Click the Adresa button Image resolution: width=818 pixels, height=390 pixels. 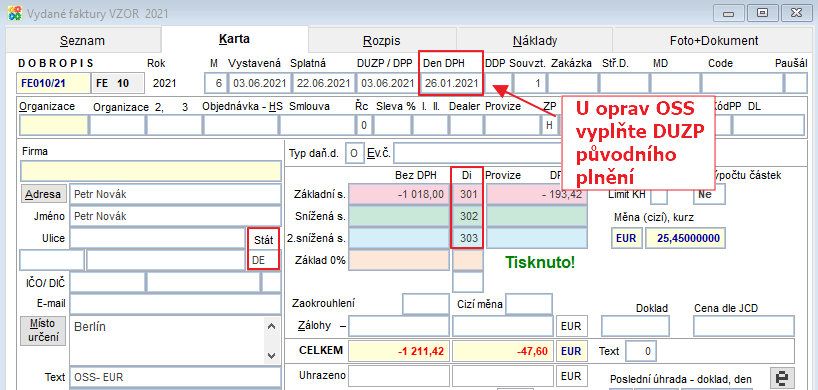pos(44,194)
